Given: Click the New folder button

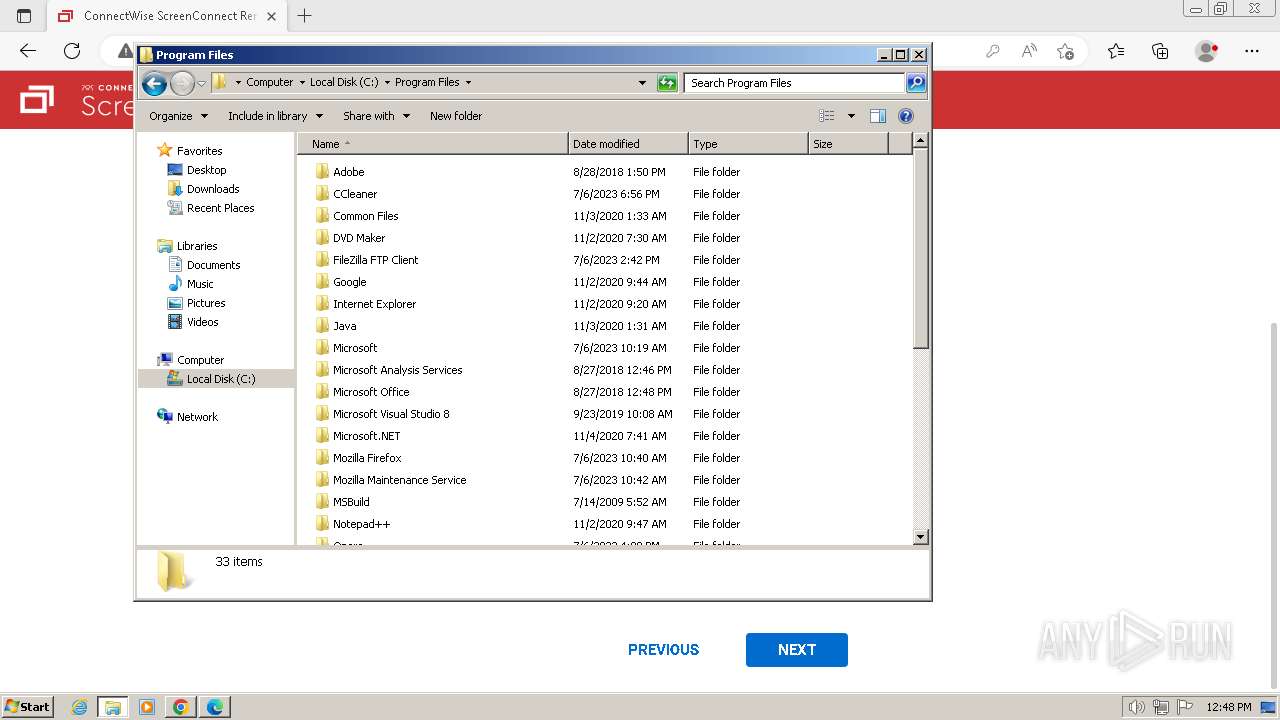Looking at the screenshot, I should click(x=456, y=116).
